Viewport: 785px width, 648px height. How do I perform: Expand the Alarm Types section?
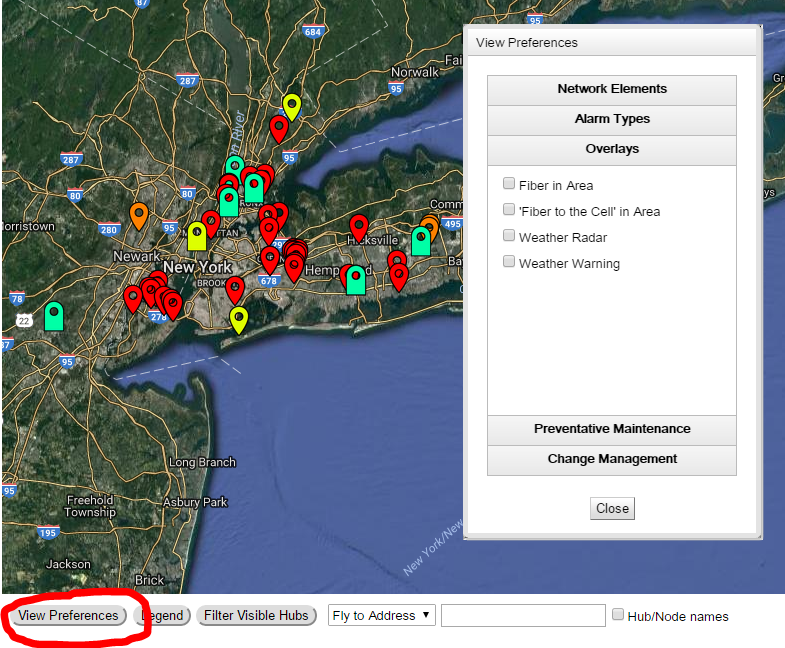coord(611,119)
